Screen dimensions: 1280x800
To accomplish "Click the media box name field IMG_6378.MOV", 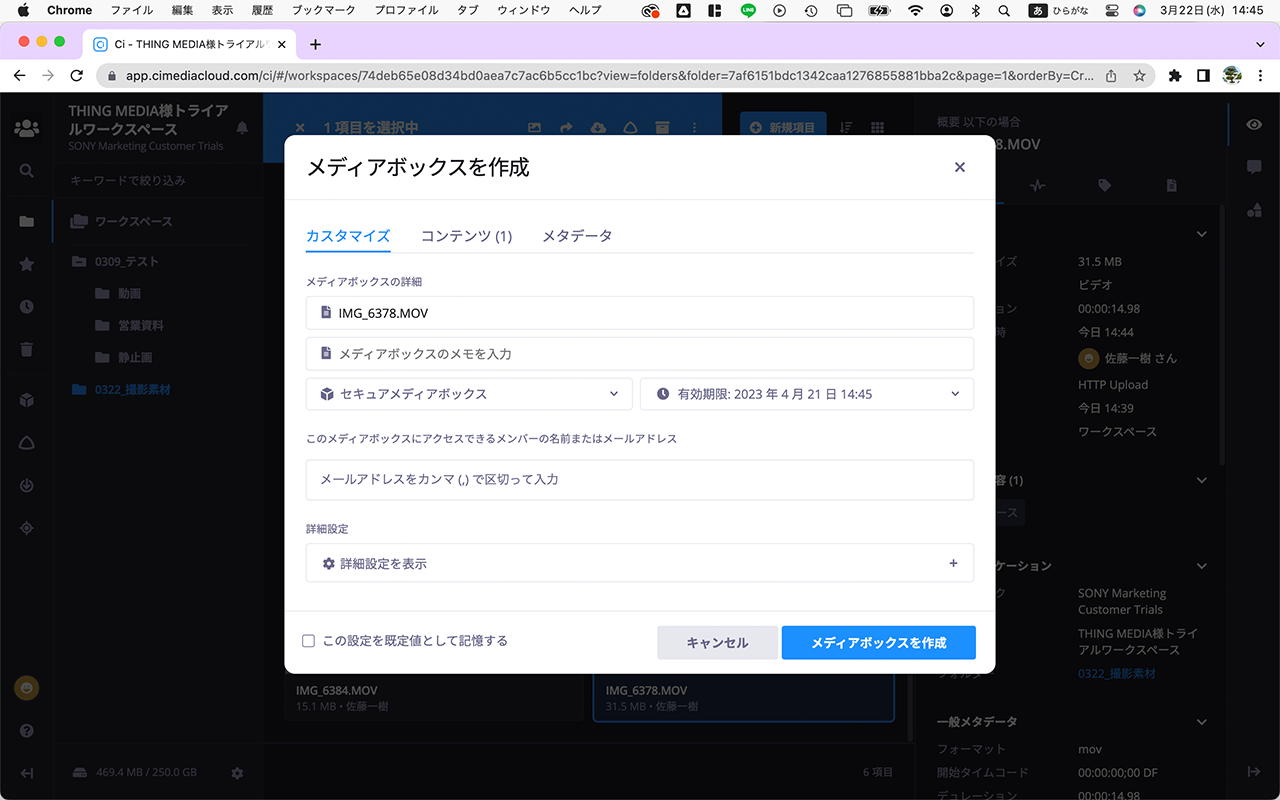I will 640,313.
